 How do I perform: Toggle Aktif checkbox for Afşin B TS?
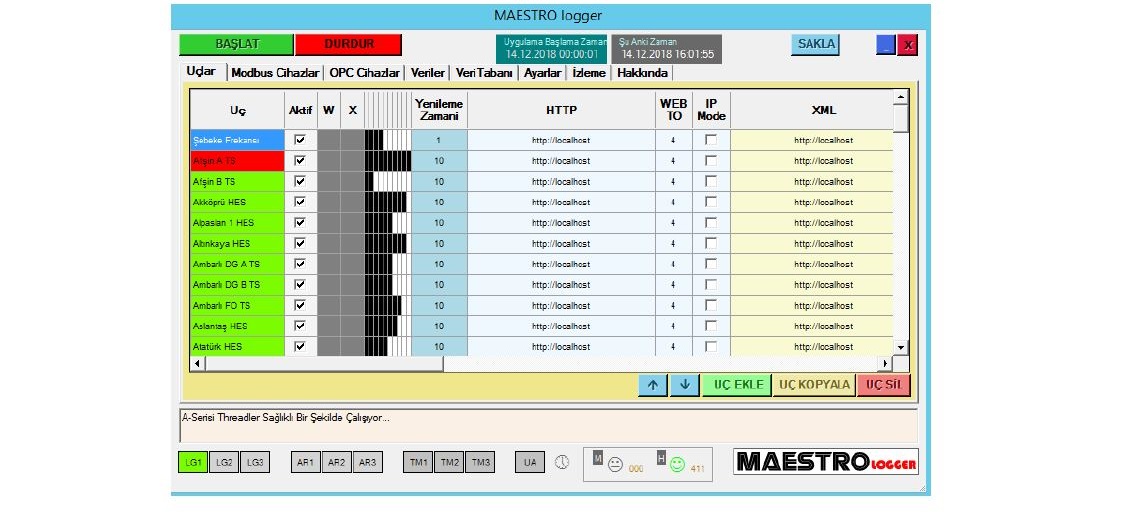coord(300,181)
